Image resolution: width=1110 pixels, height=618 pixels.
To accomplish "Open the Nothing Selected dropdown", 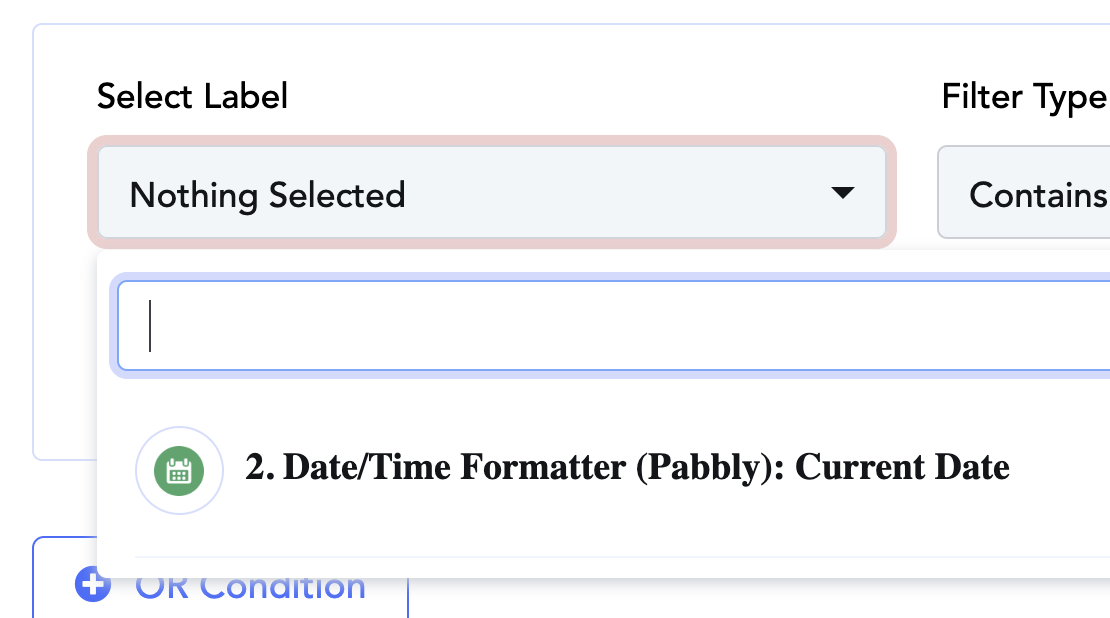I will [492, 193].
